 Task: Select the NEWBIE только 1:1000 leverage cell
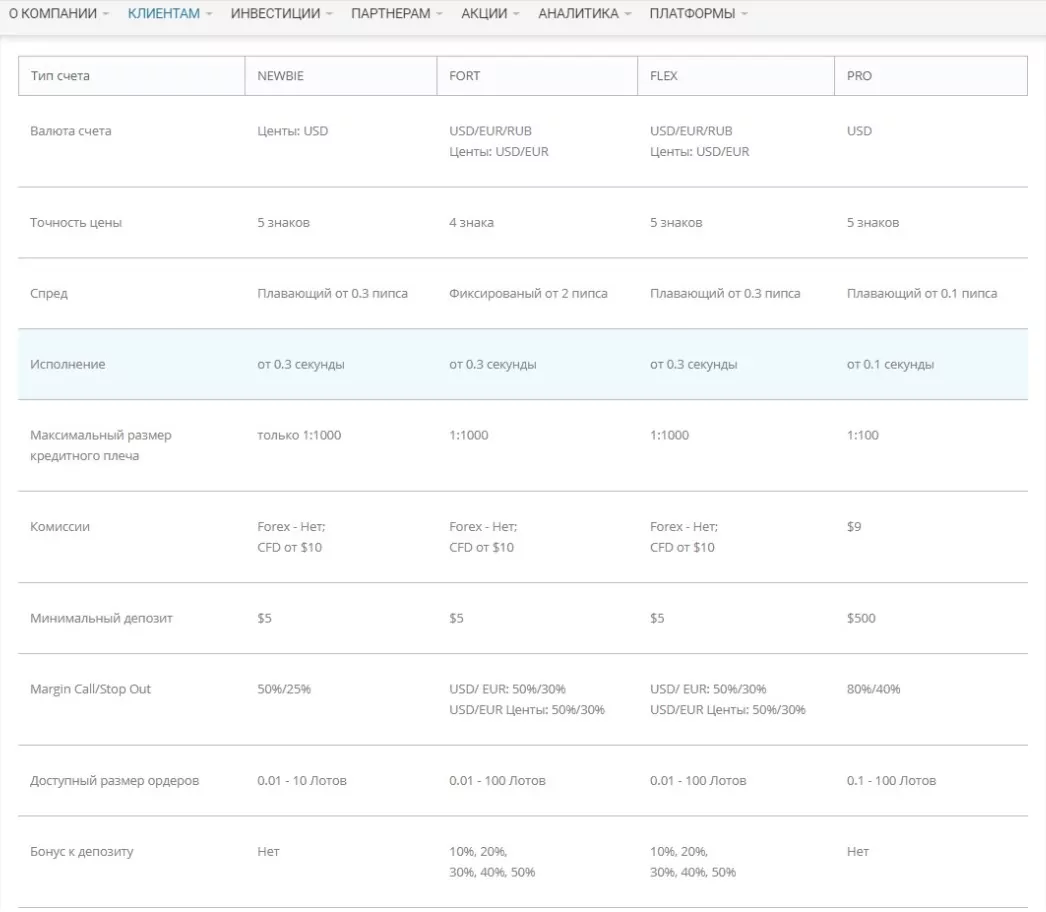click(299, 436)
